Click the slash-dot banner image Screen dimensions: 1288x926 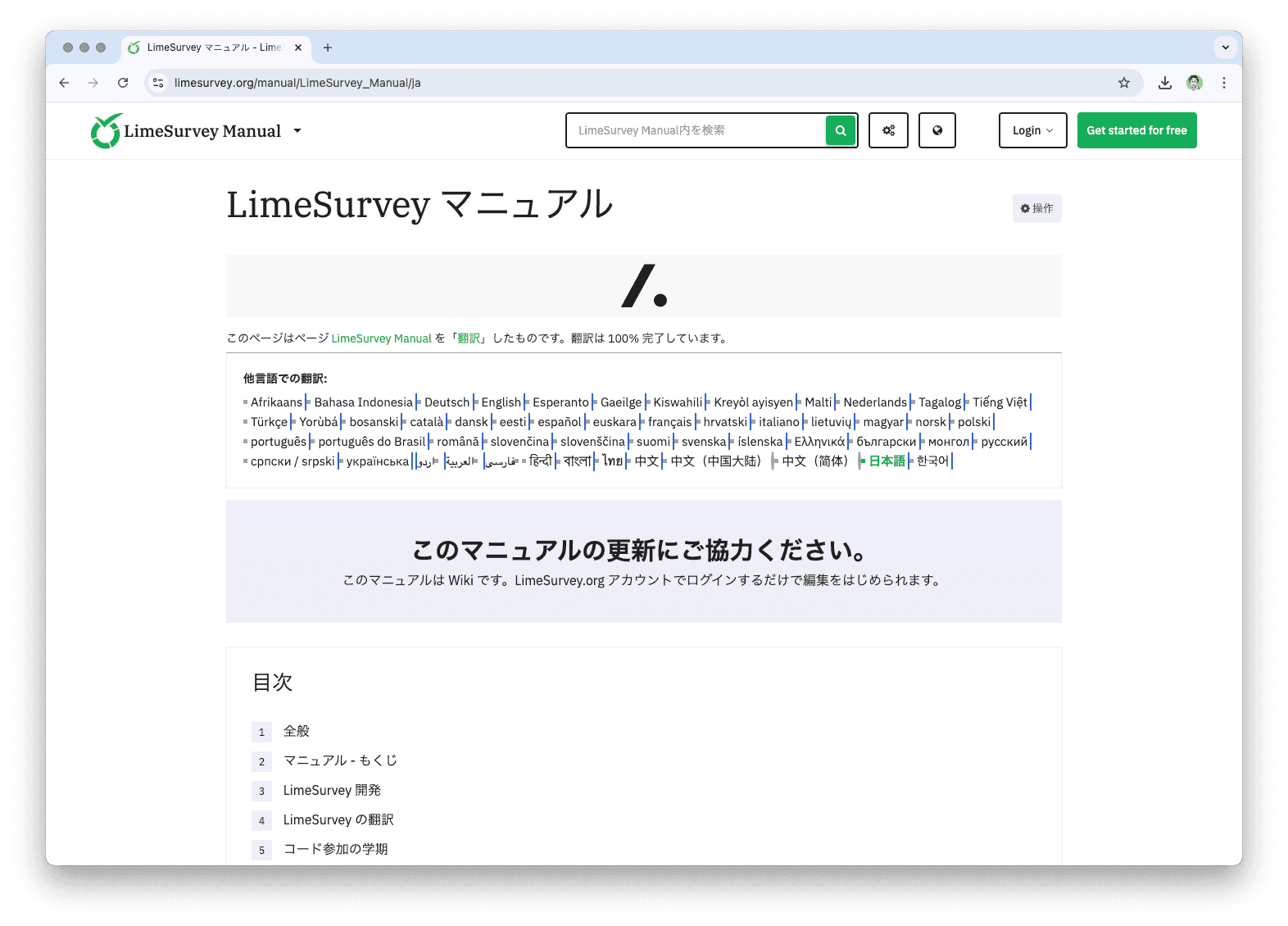[x=644, y=286]
